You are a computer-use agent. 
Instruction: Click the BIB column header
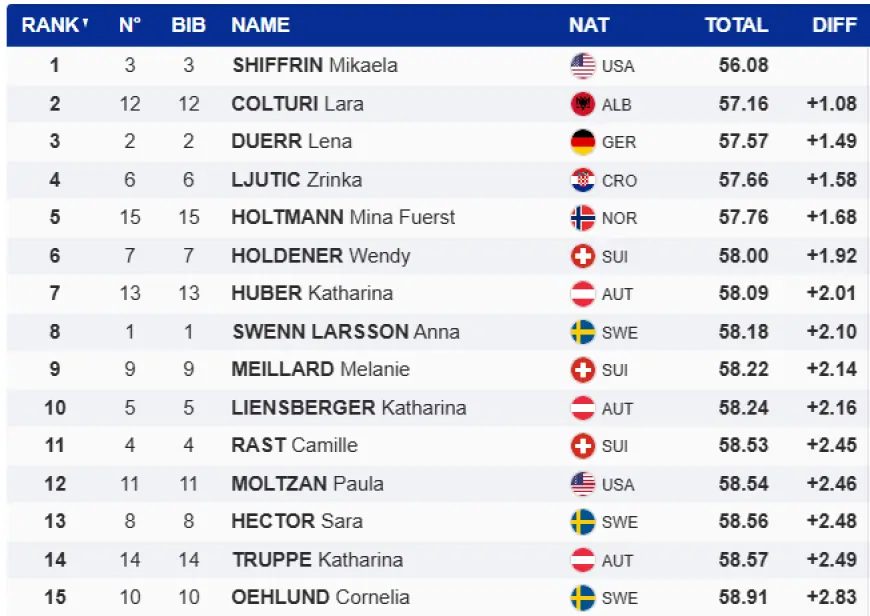pos(188,25)
